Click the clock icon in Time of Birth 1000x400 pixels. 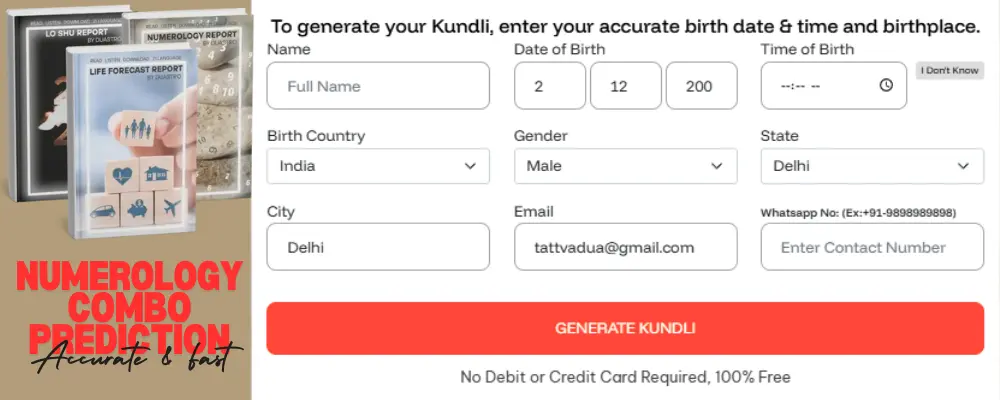[x=886, y=86]
